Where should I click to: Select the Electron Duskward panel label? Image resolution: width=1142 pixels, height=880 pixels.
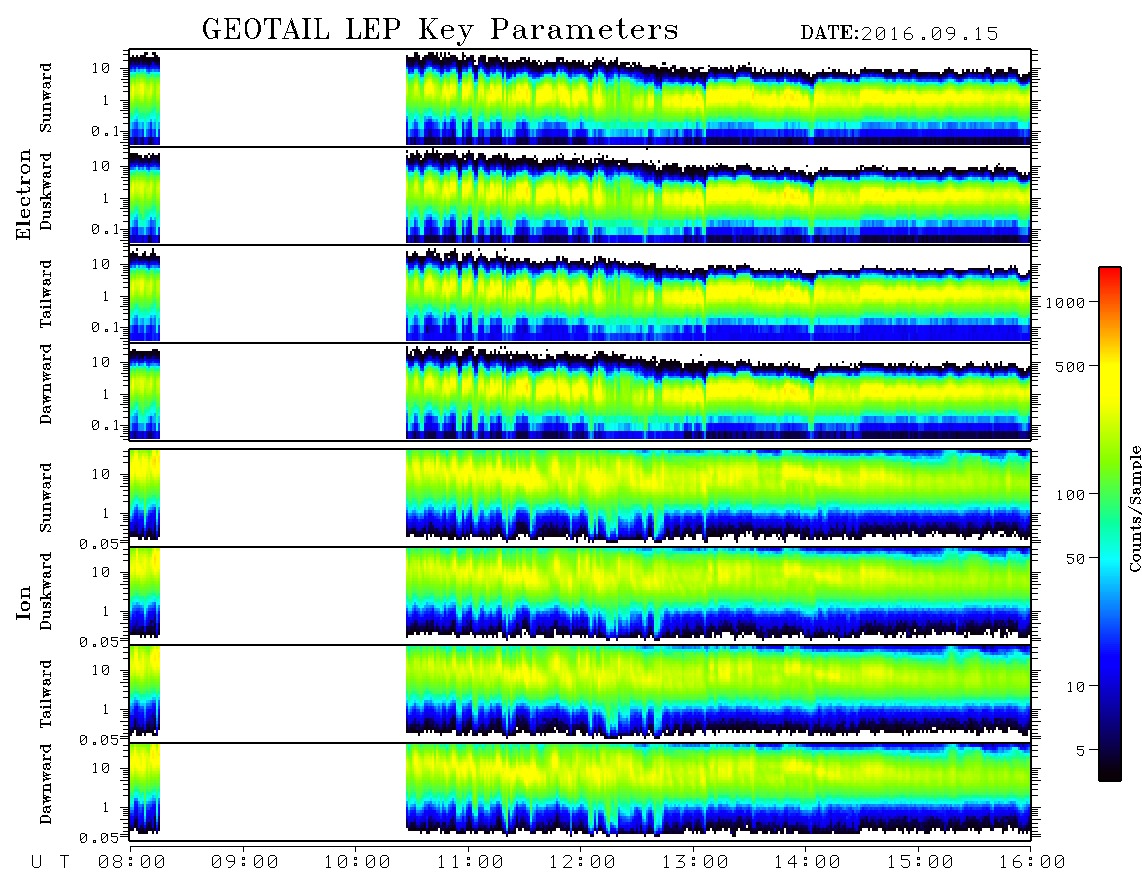click(x=46, y=192)
